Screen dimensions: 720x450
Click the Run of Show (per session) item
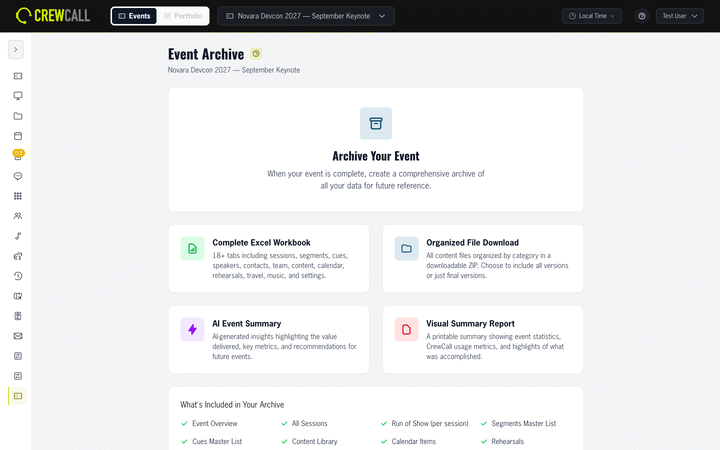pos(430,423)
